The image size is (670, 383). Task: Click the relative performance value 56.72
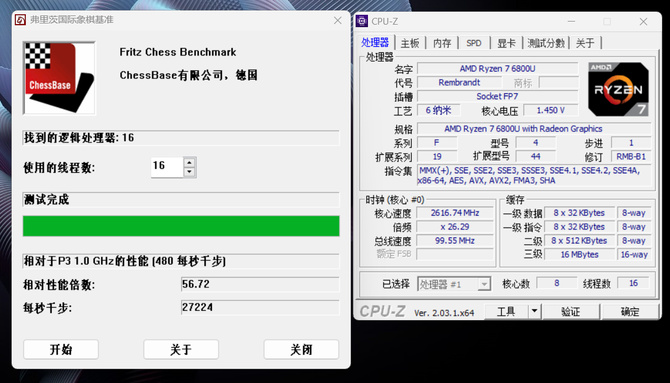(x=260, y=284)
